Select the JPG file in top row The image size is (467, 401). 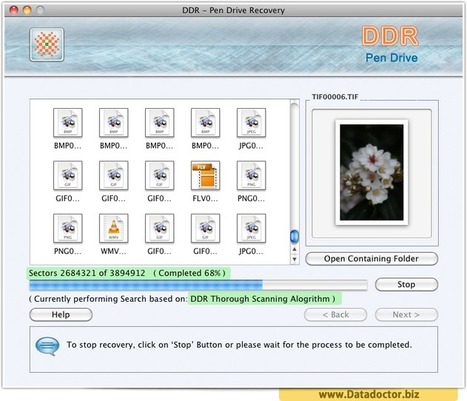[251, 123]
